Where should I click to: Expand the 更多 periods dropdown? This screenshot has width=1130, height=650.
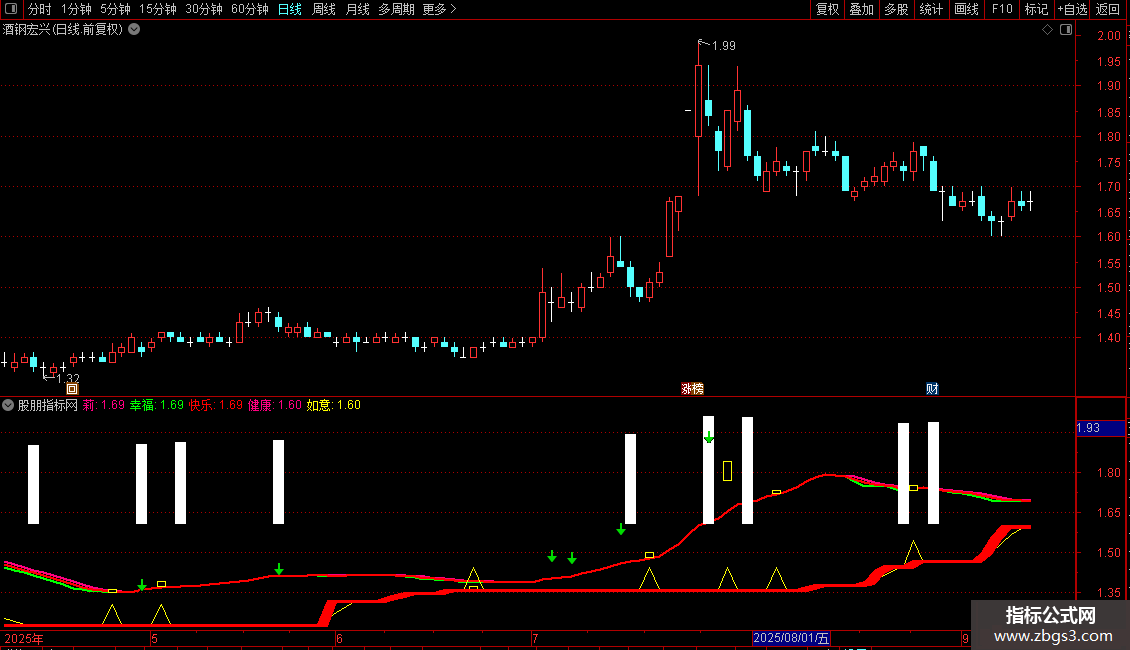(439, 9)
